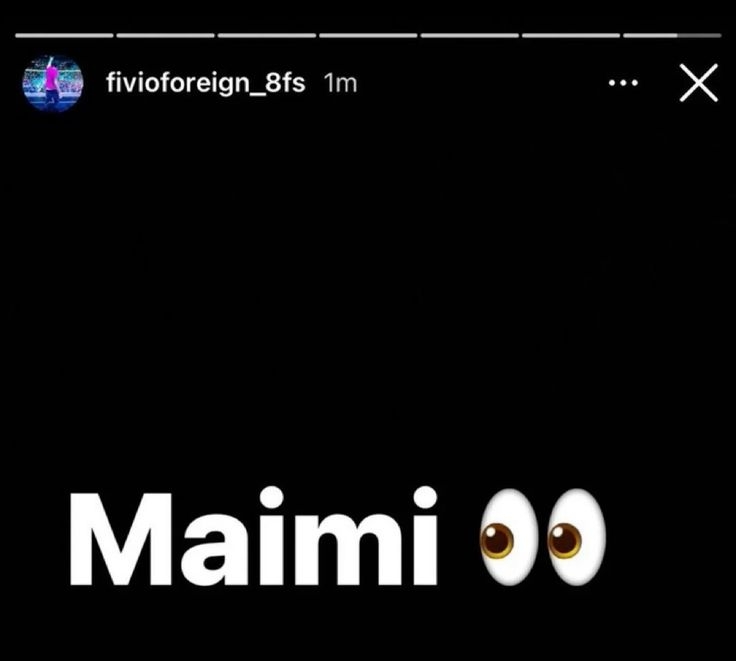Image resolution: width=736 pixels, height=661 pixels.
Task: Jump to the second story progress segment
Action: click(165, 35)
